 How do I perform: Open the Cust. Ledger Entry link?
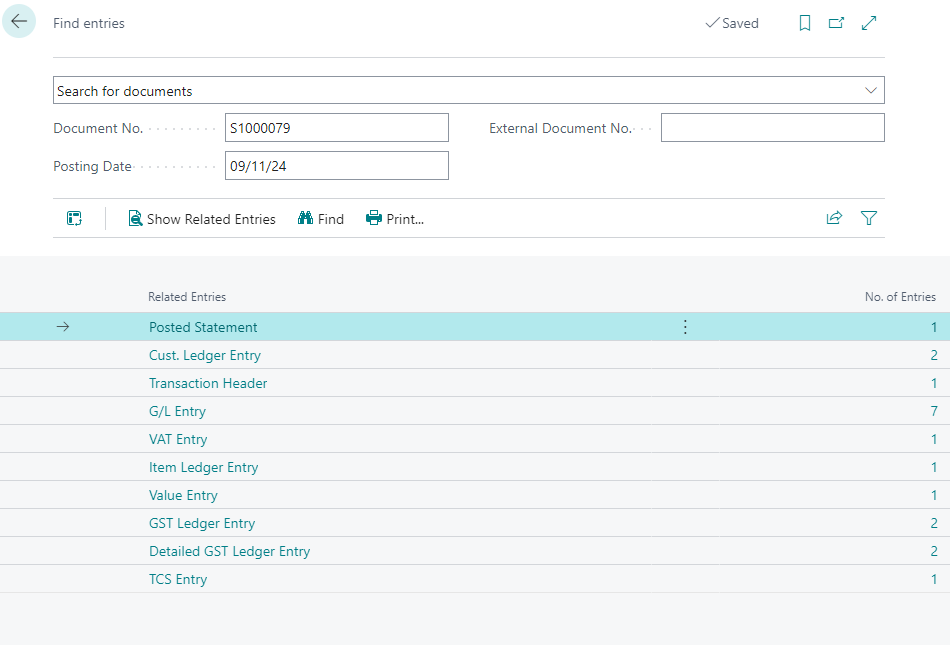pyautogui.click(x=205, y=355)
